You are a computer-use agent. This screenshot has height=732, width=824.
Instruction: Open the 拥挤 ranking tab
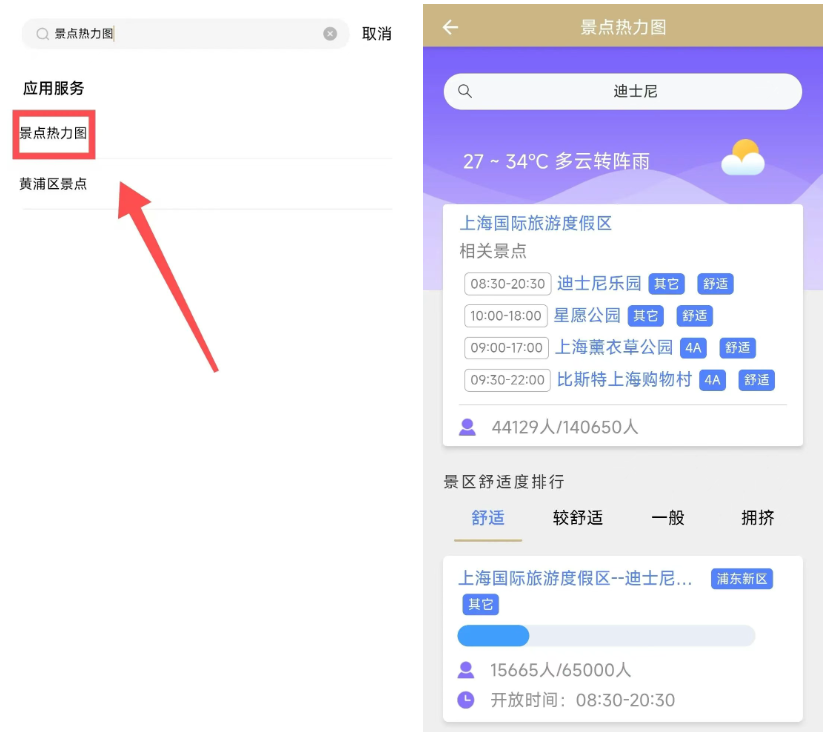[x=758, y=518]
